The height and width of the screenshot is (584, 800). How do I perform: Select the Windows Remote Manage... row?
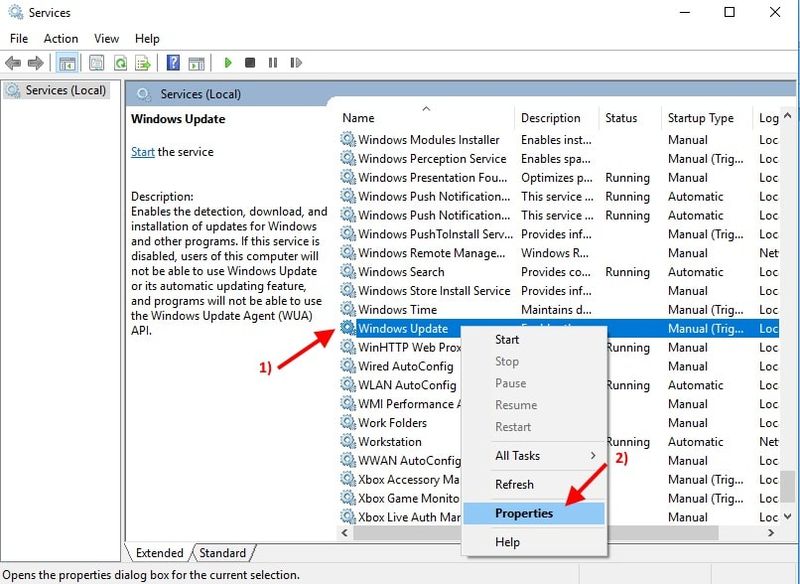coord(559,253)
